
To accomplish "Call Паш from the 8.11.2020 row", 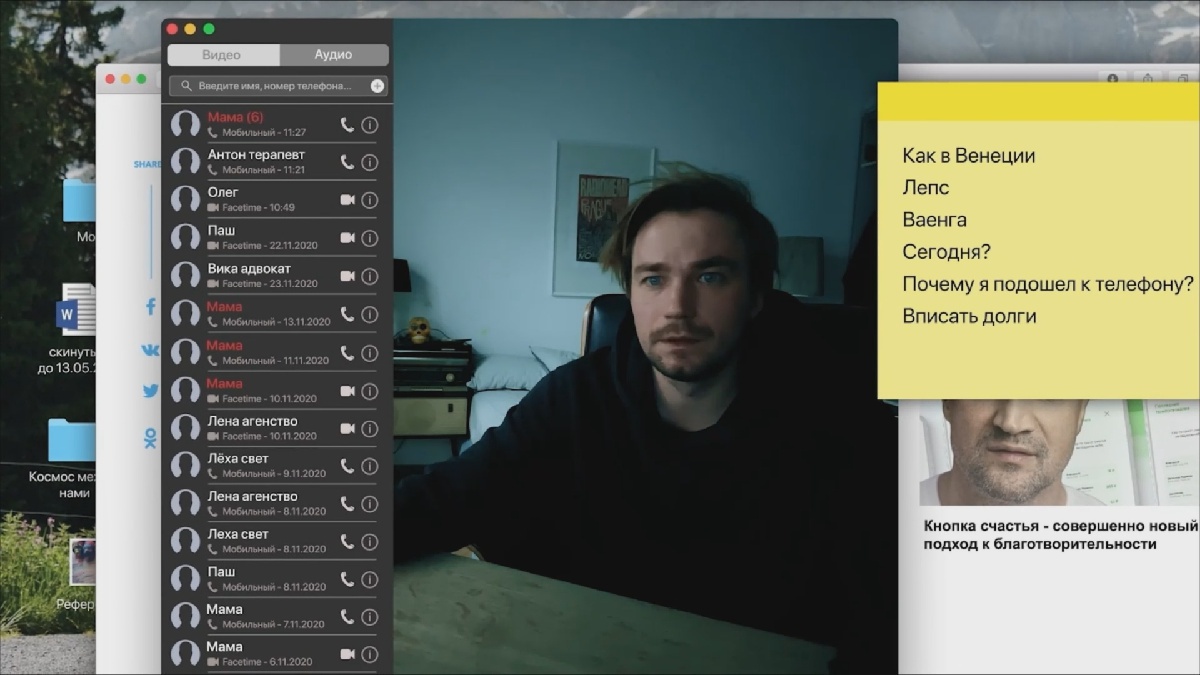I will [x=347, y=579].
